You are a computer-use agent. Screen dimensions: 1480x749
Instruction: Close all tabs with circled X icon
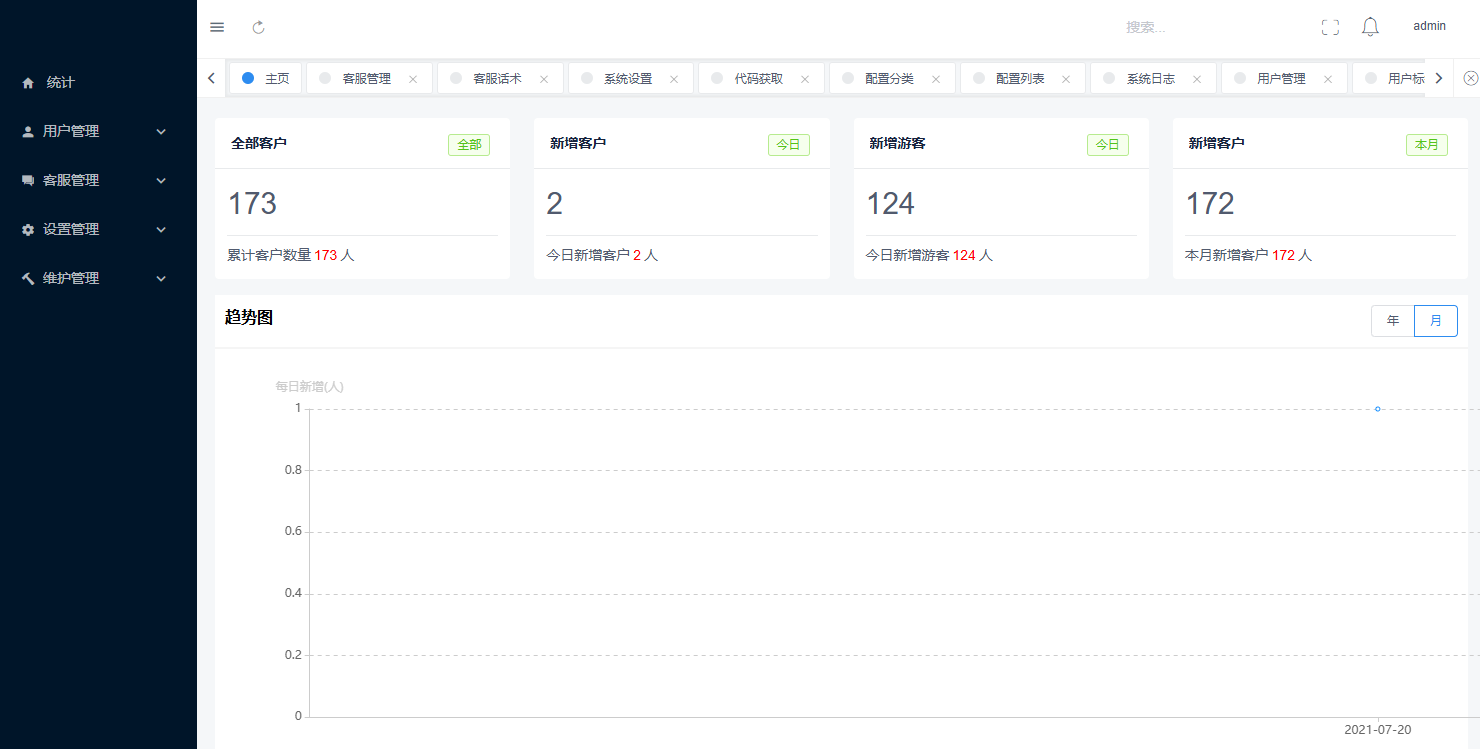(1470, 78)
